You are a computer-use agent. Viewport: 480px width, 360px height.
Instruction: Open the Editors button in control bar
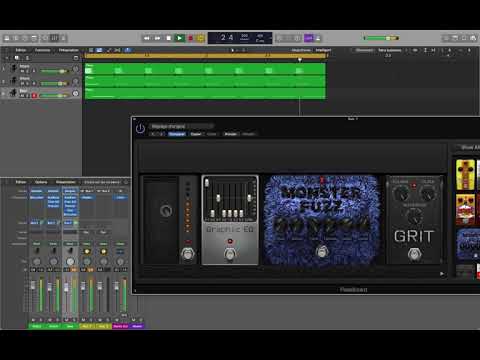tap(63, 38)
